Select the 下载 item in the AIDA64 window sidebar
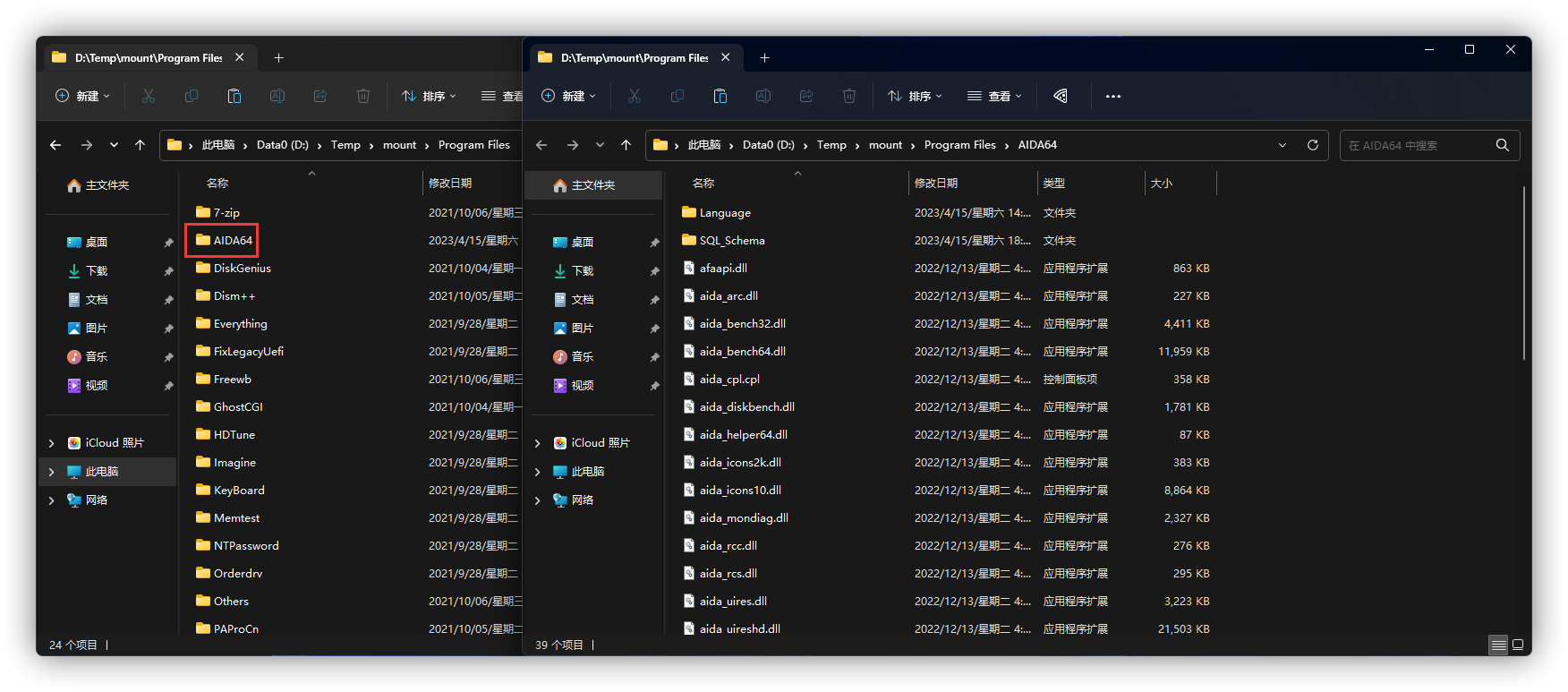 tap(582, 270)
